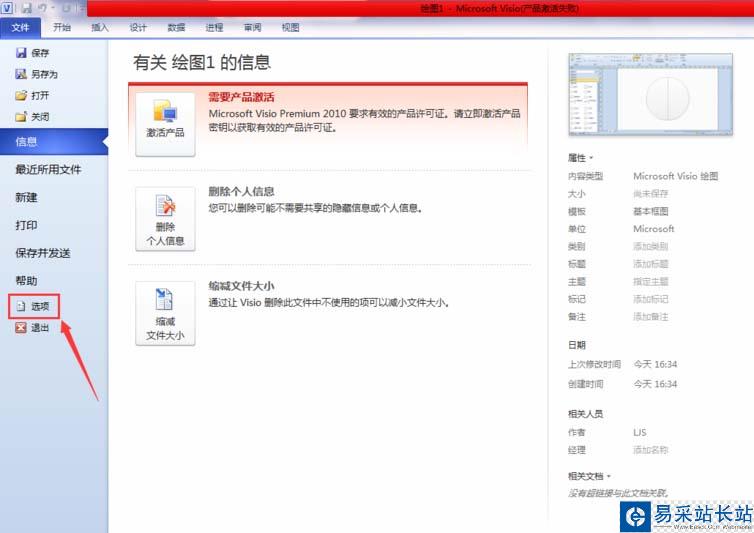The height and width of the screenshot is (533, 754).
Task: Click Remove Personal Information (删除个人信息) button
Action: coord(165,219)
